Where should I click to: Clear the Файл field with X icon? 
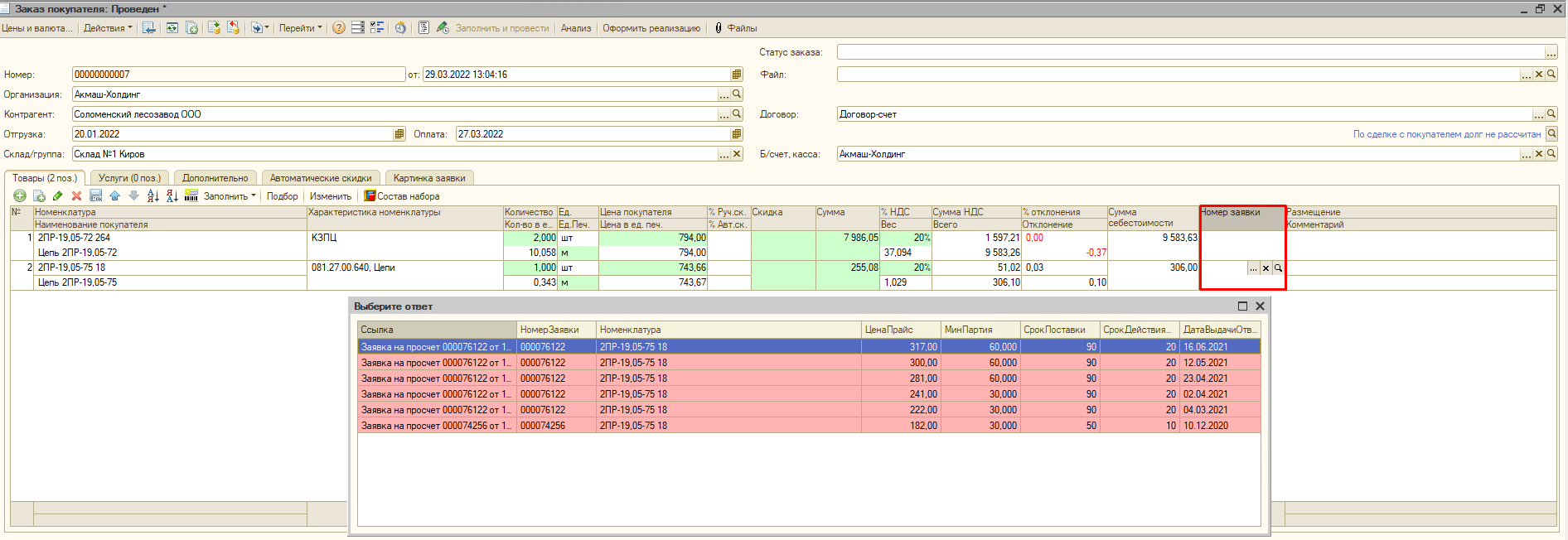coord(1539,75)
